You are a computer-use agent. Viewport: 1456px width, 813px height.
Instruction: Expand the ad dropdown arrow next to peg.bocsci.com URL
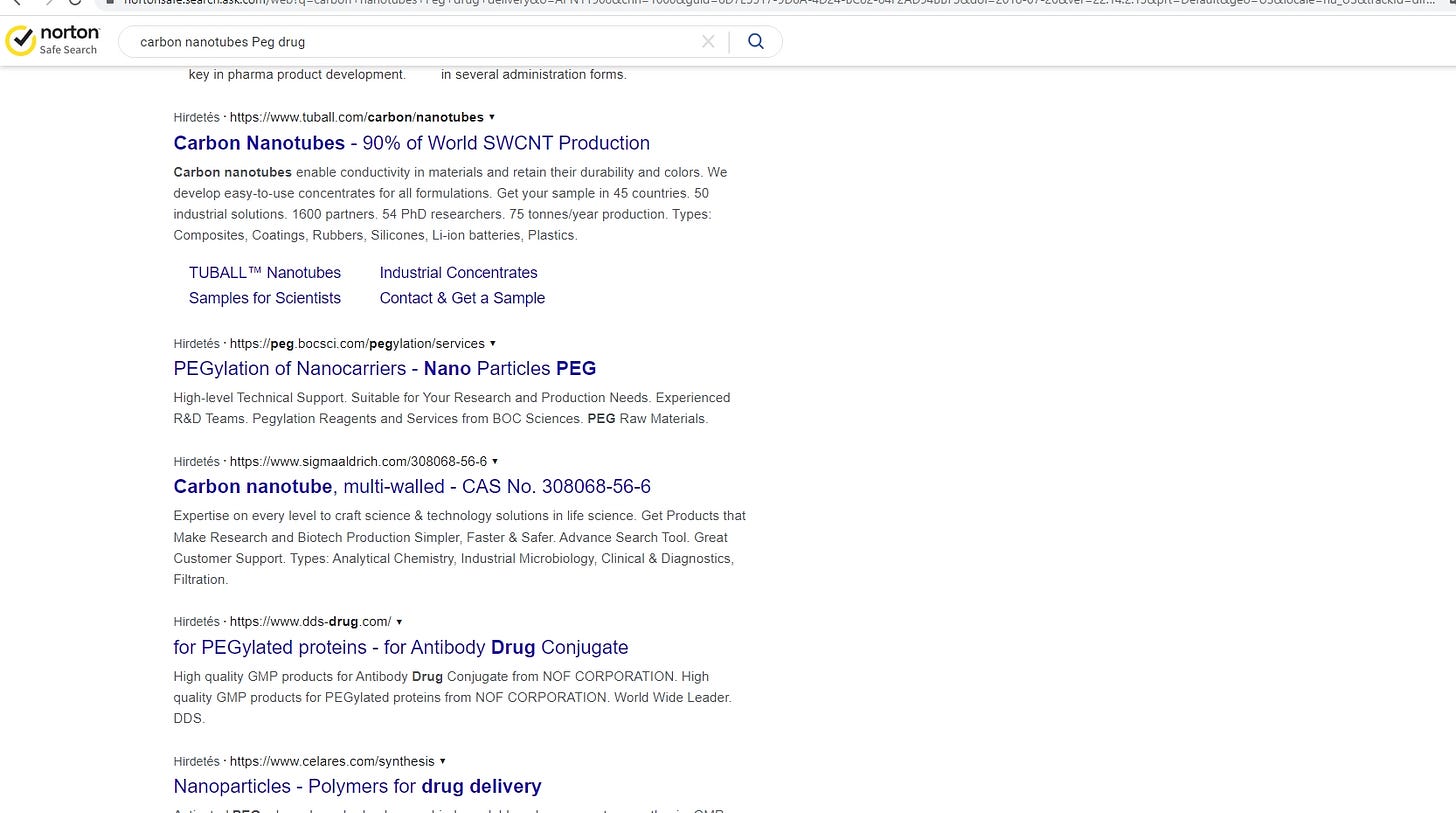pyautogui.click(x=493, y=343)
